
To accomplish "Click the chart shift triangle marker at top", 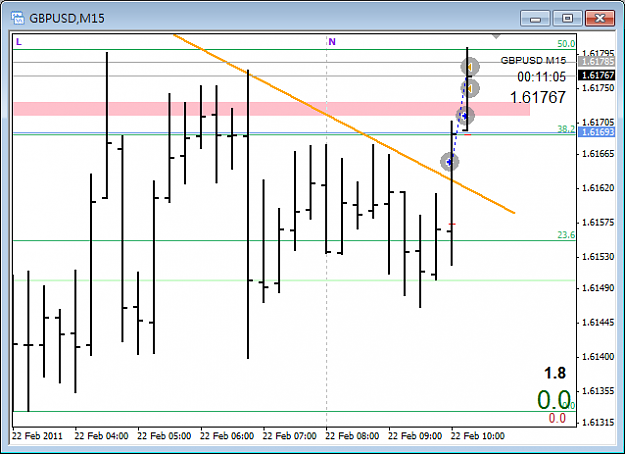I will click(x=496, y=37).
